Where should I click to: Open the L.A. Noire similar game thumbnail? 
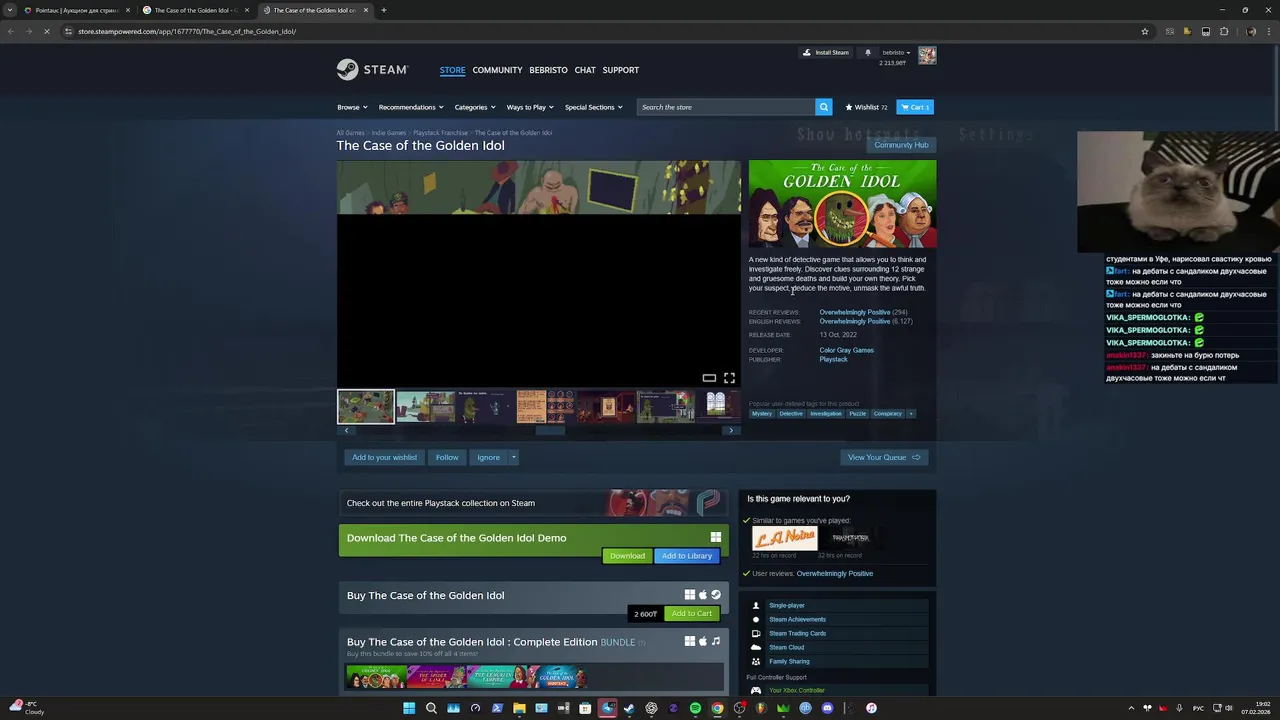(785, 538)
